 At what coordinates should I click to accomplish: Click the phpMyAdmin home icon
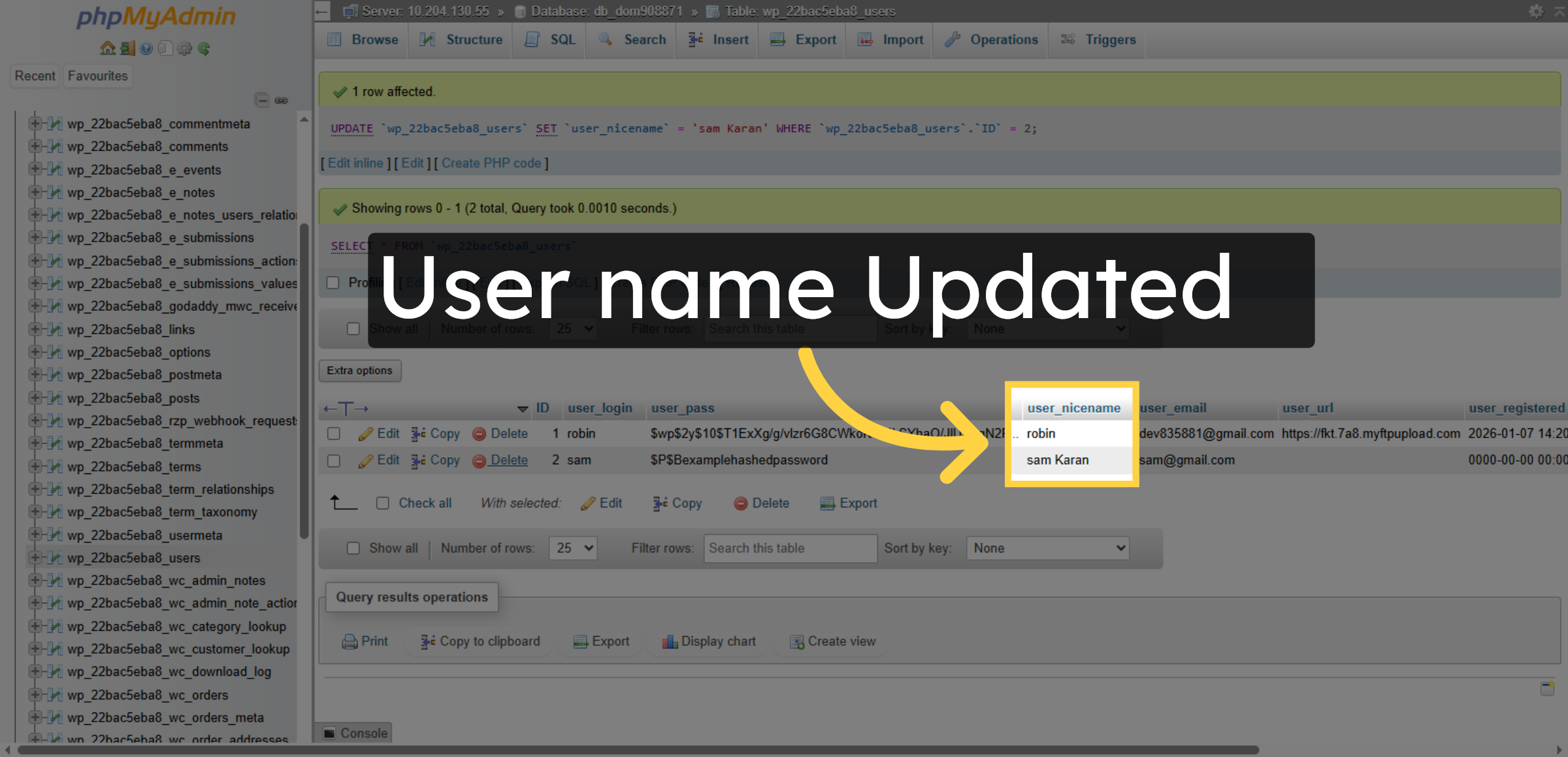tap(107, 48)
